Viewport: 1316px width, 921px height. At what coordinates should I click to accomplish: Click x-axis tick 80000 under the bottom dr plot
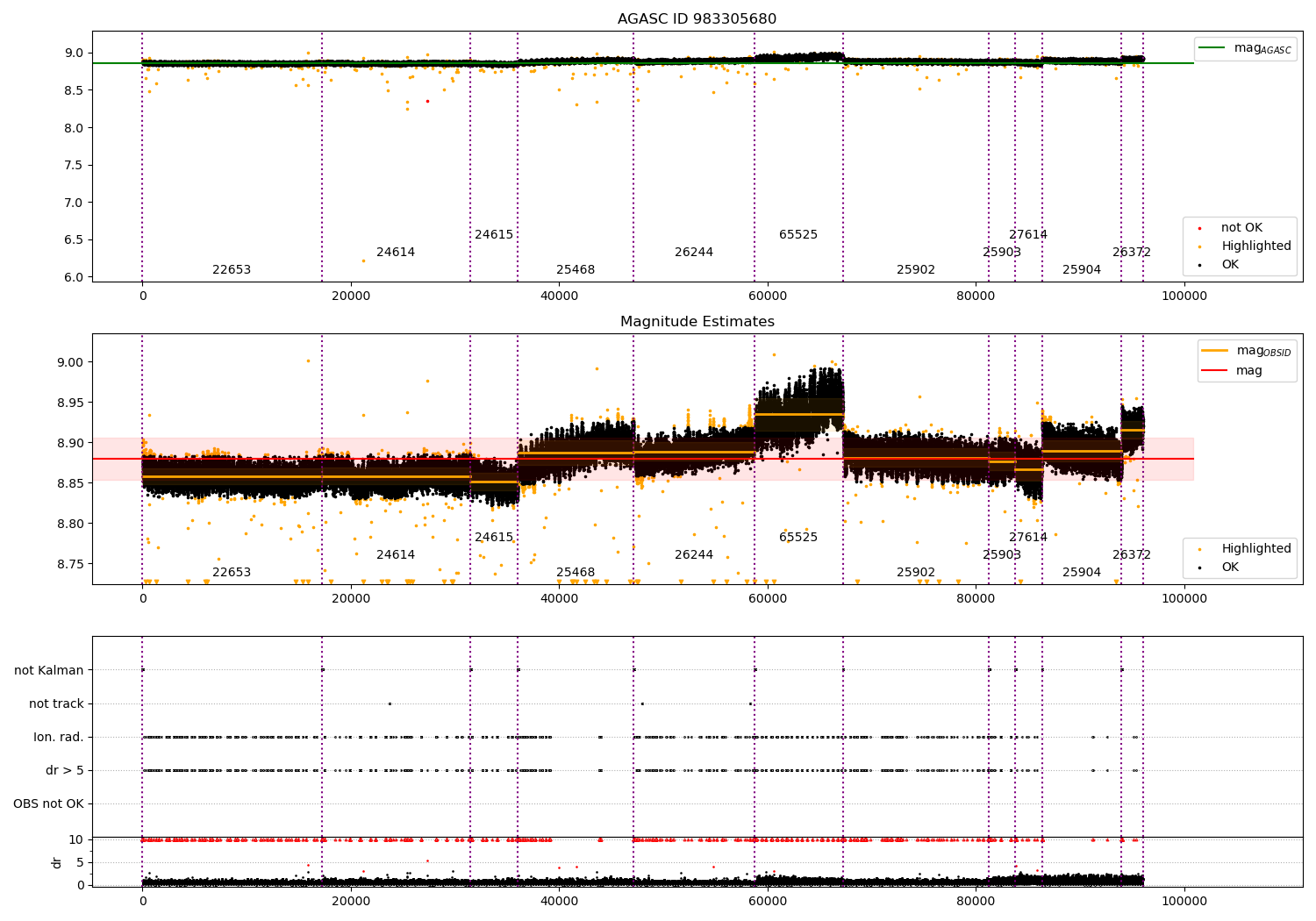point(976,901)
